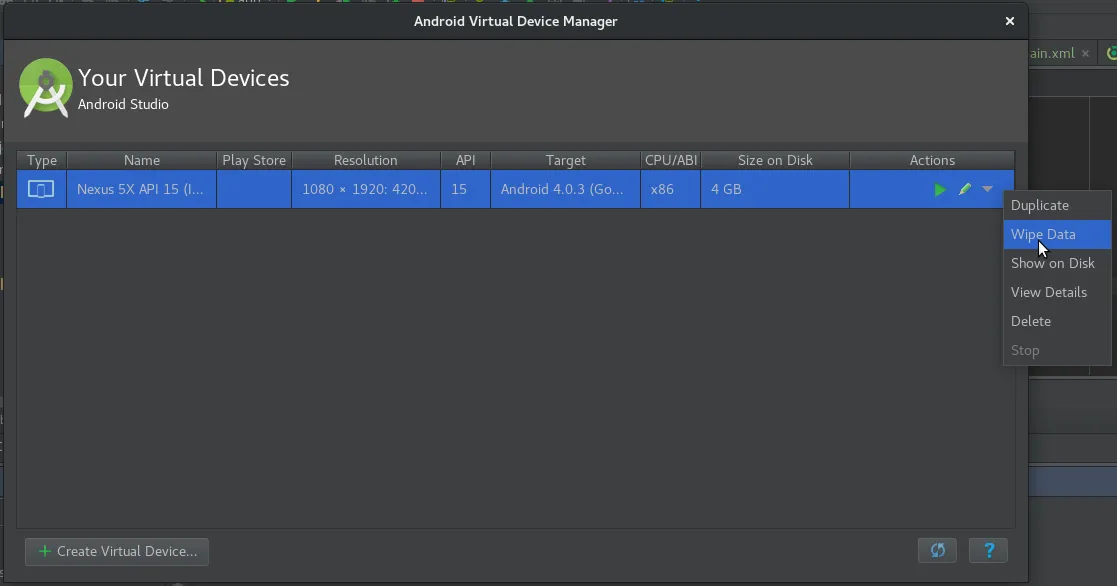Close the ain.xml editor tab behind dialog
This screenshot has width=1117, height=586.
tap(1085, 53)
